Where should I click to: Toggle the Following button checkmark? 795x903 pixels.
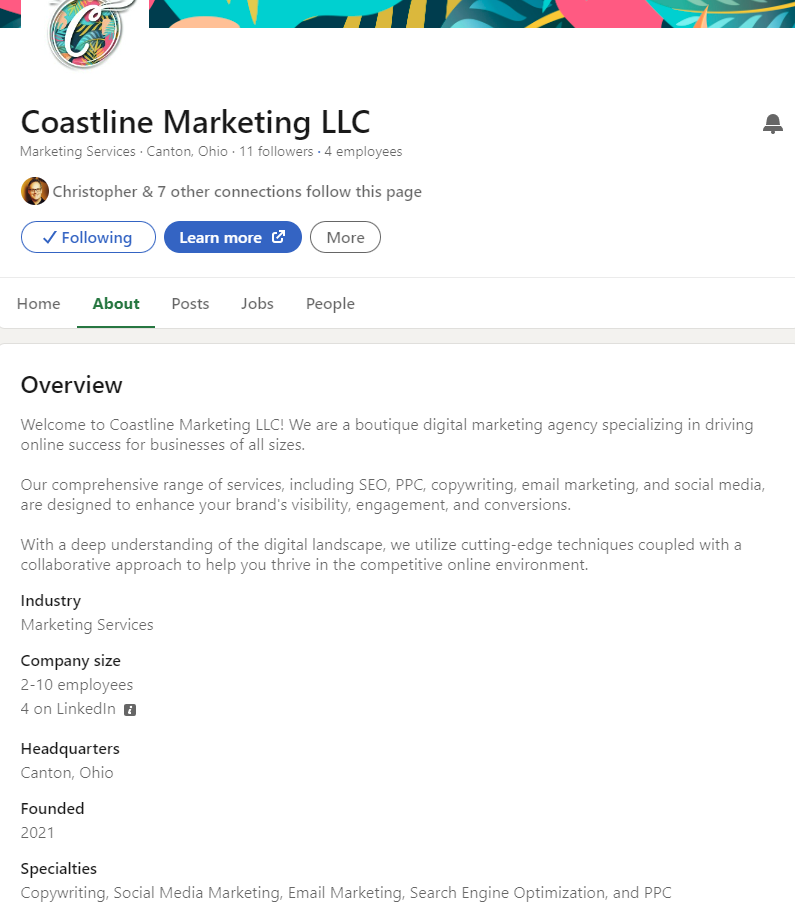tap(49, 238)
